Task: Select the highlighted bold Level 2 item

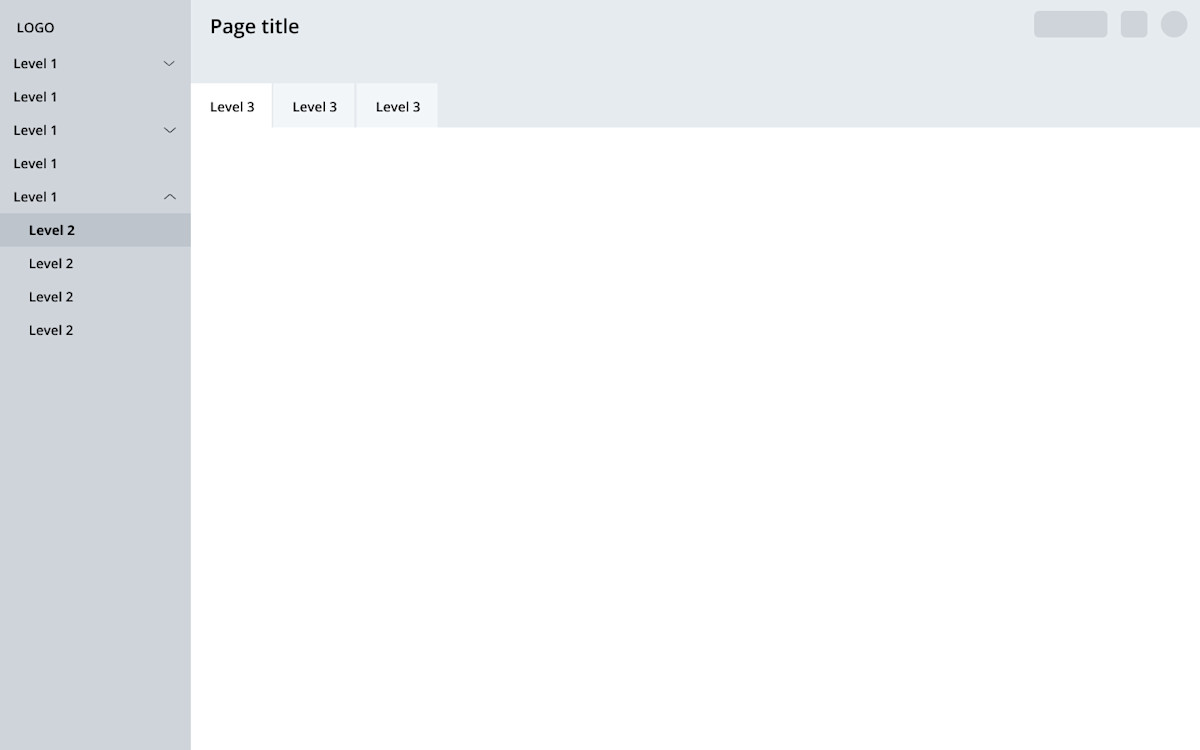Action: [52, 230]
